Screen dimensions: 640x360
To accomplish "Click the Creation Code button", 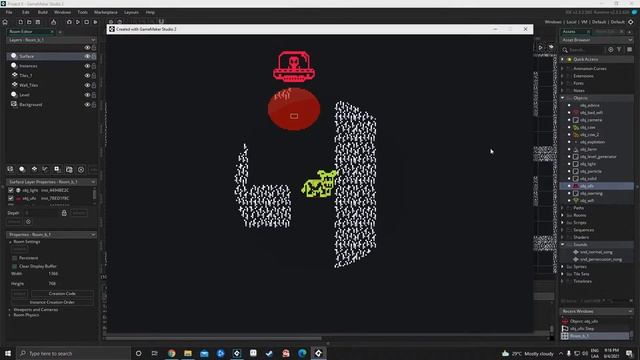I will click(62, 293).
